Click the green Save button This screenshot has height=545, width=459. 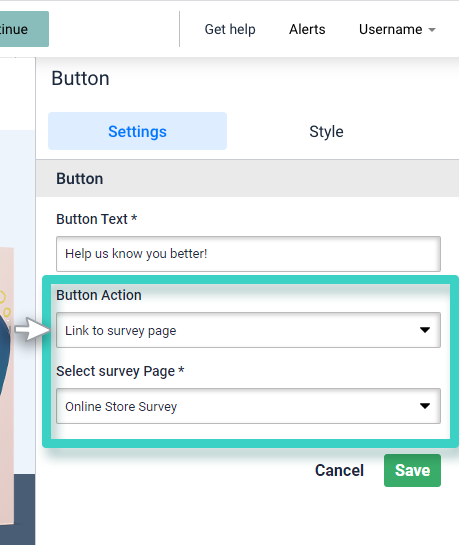click(x=412, y=470)
